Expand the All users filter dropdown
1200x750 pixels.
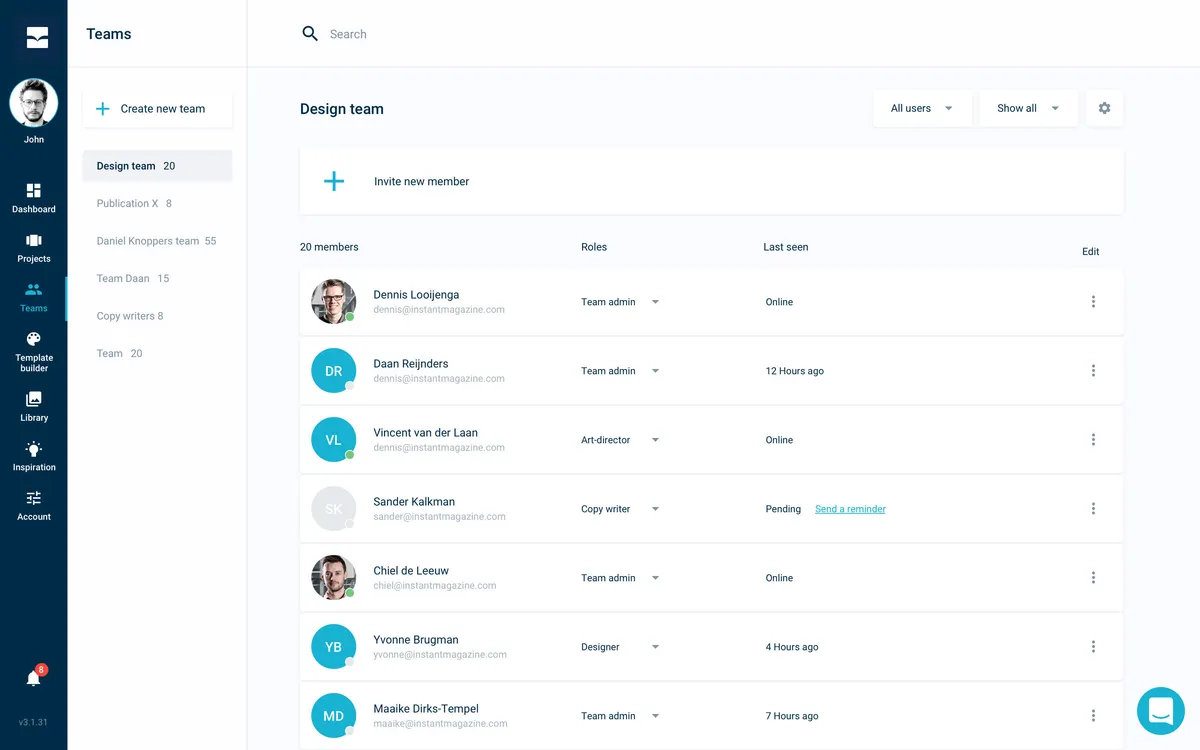pyautogui.click(x=922, y=108)
